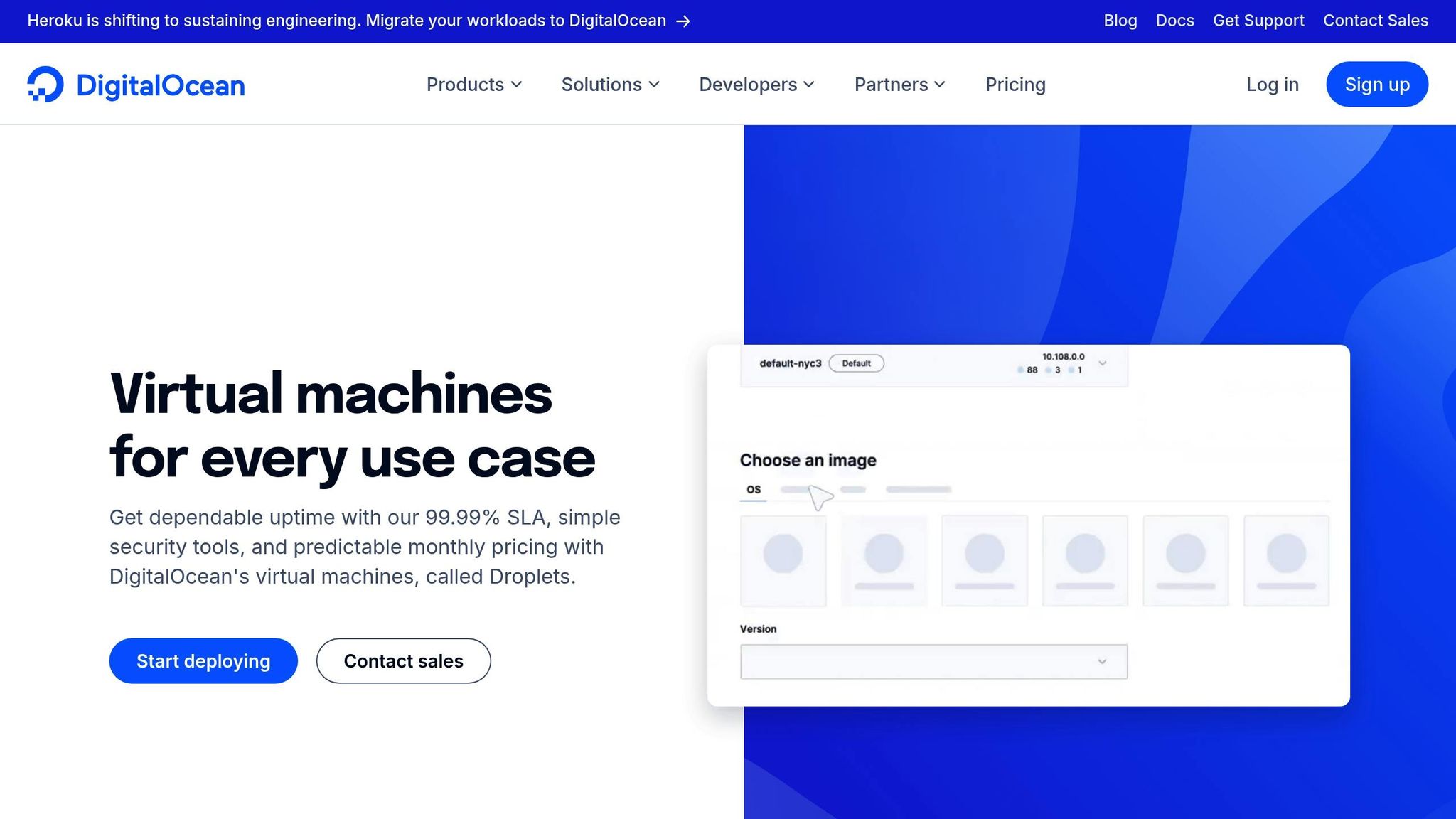Viewport: 1456px width, 819px height.
Task: Click the Sign up button
Action: click(1376, 84)
